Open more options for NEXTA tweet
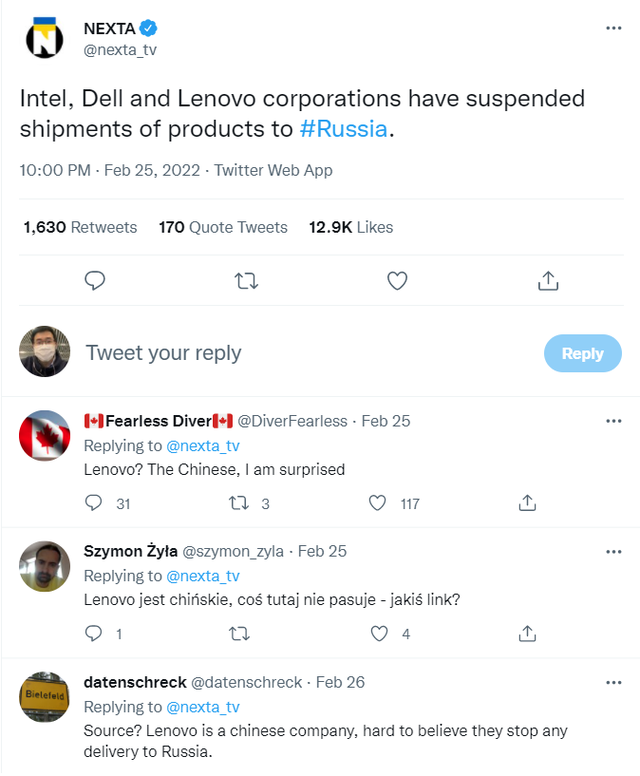Image resolution: width=640 pixels, height=776 pixels. 614,27
